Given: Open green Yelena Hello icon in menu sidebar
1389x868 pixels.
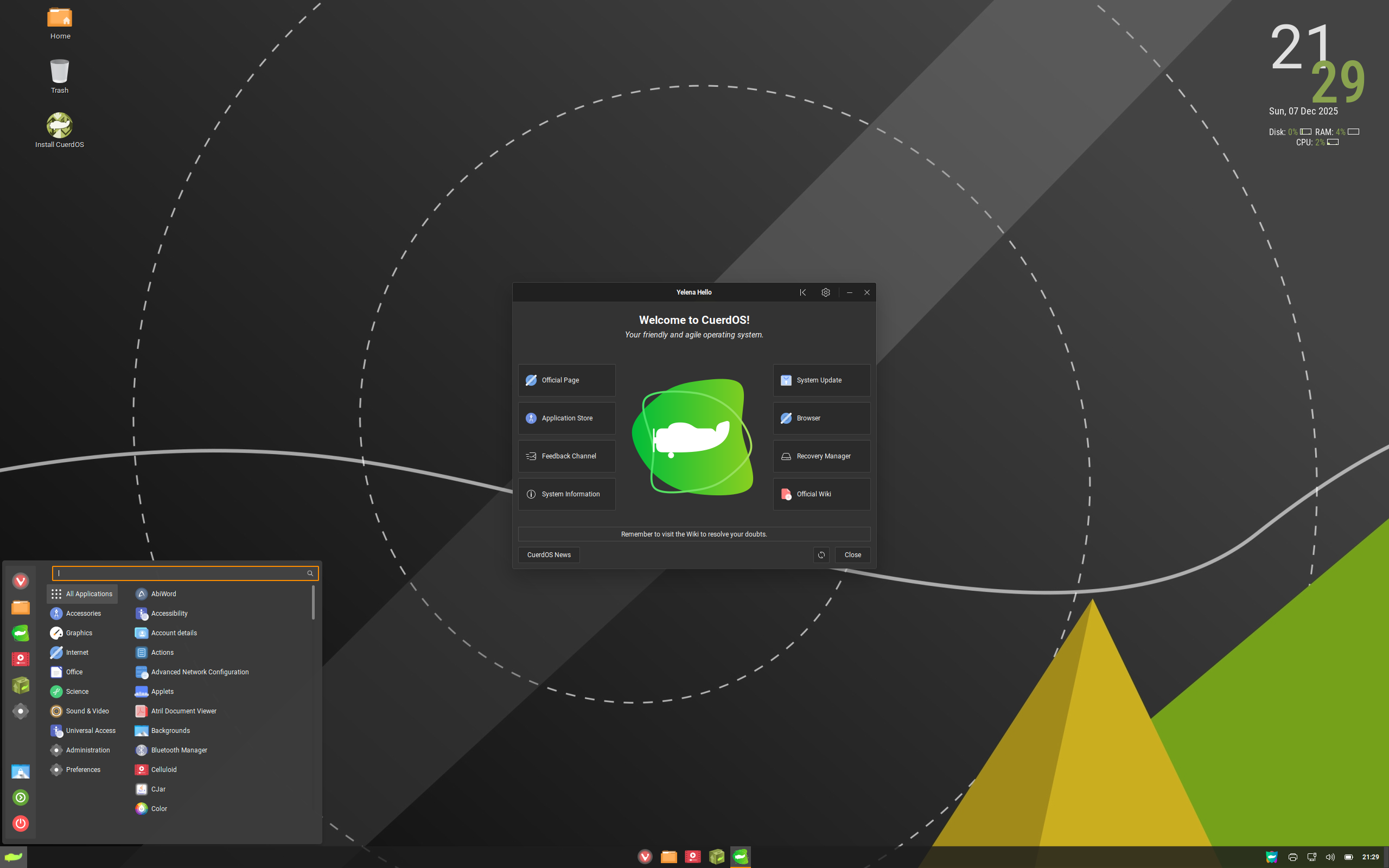Looking at the screenshot, I should pos(21,633).
